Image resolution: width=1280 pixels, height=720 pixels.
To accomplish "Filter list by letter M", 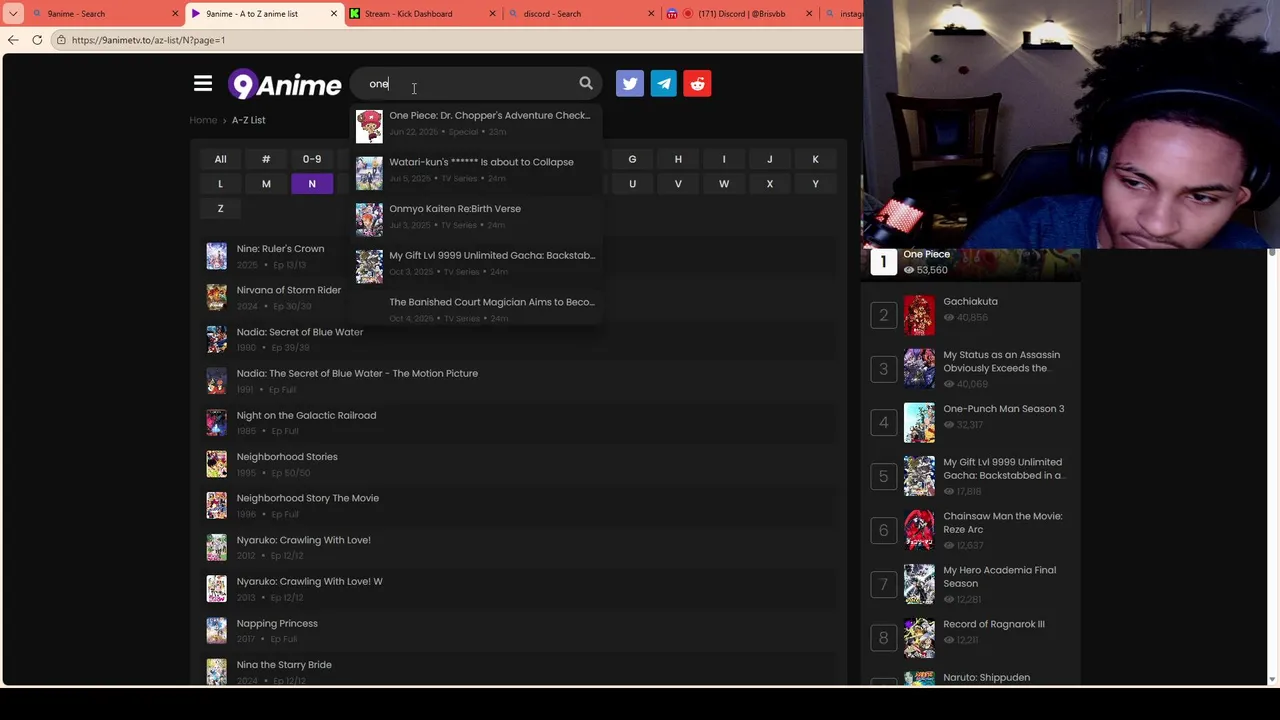I will pos(266,184).
